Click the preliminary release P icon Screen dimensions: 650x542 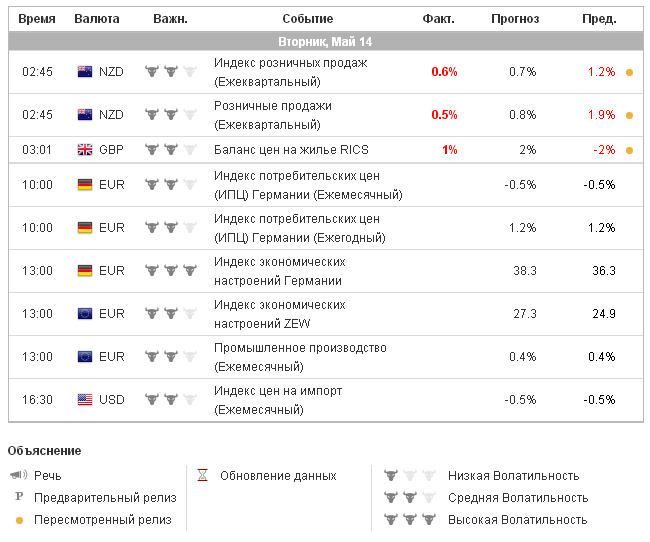(18, 498)
